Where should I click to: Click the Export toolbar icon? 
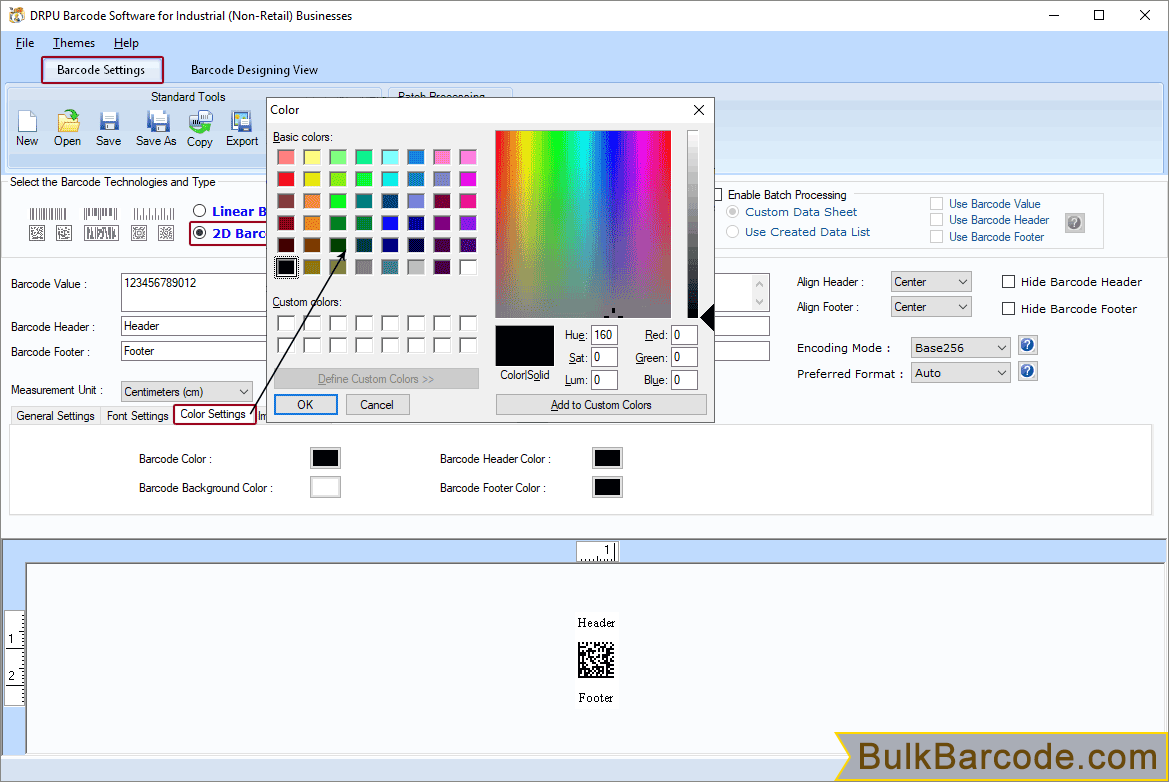[242, 128]
